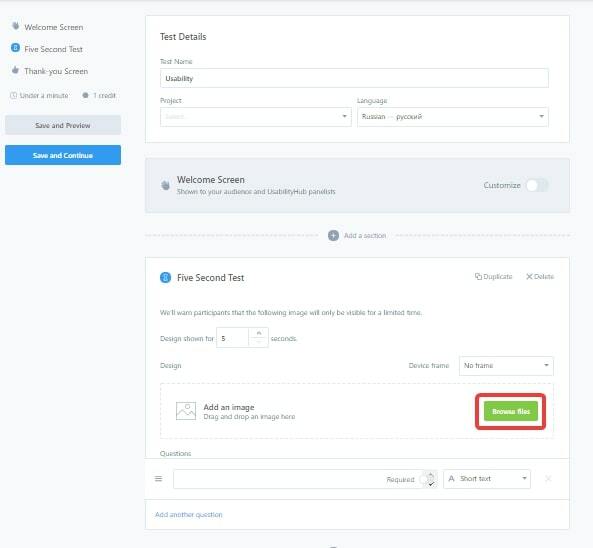593x548 pixels.
Task: Click the drag handle icon for question row
Action: tap(158, 479)
